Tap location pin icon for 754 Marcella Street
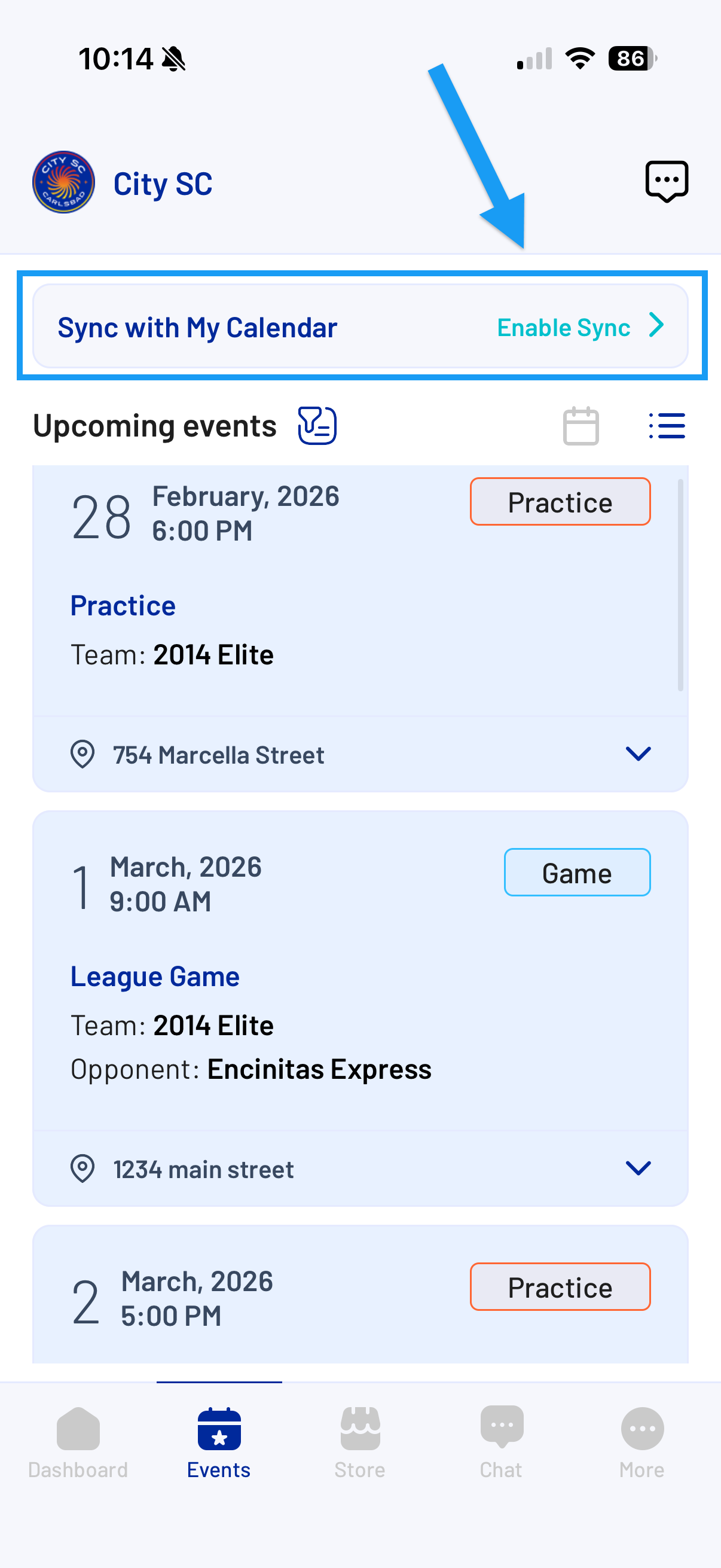721x1568 pixels. (82, 754)
